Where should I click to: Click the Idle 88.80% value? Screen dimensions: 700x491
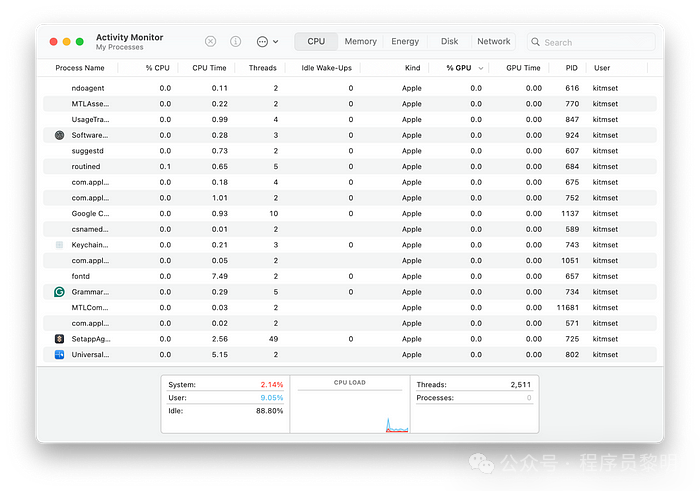pyautogui.click(x=270, y=411)
